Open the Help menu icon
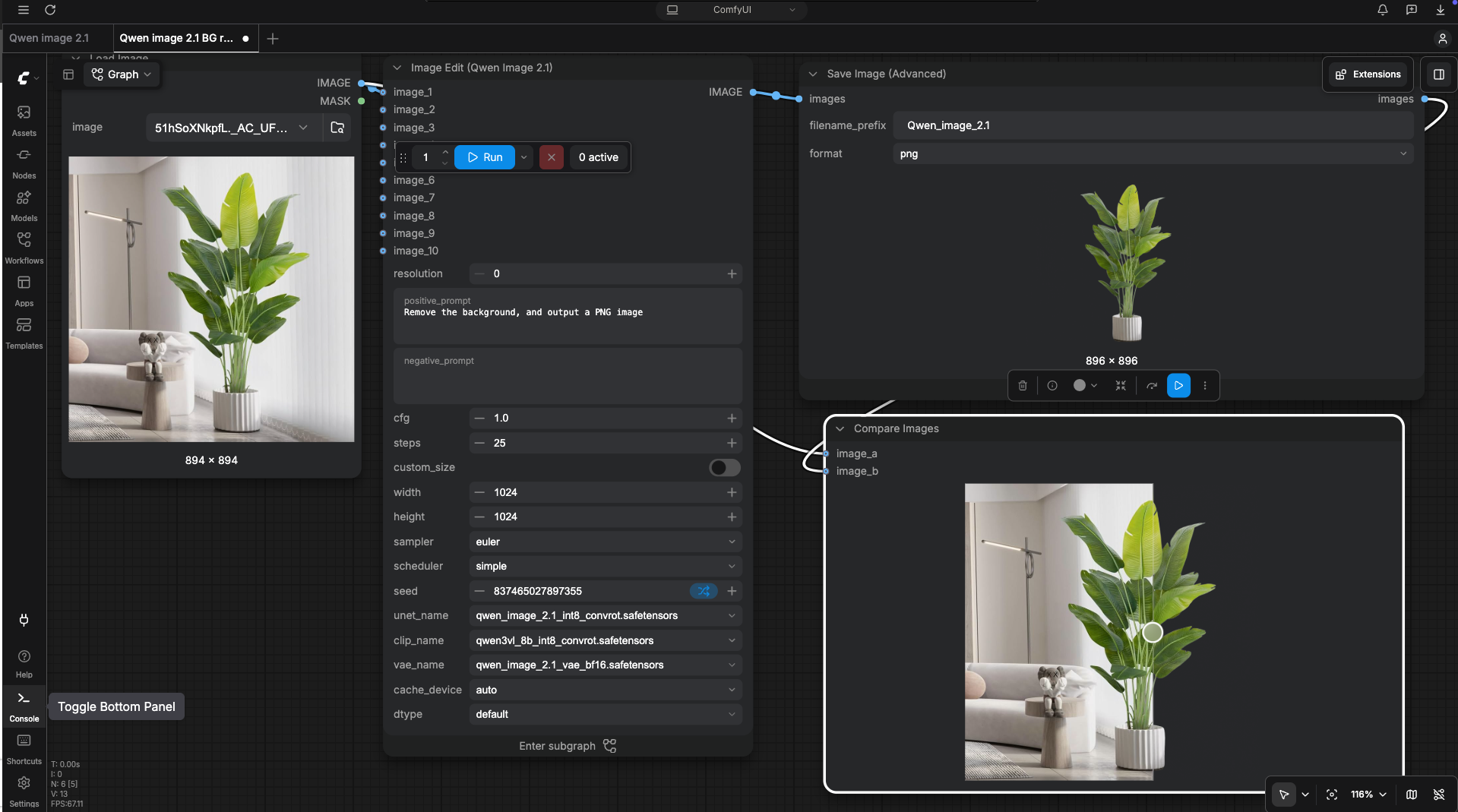The image size is (1458, 812). pyautogui.click(x=24, y=663)
